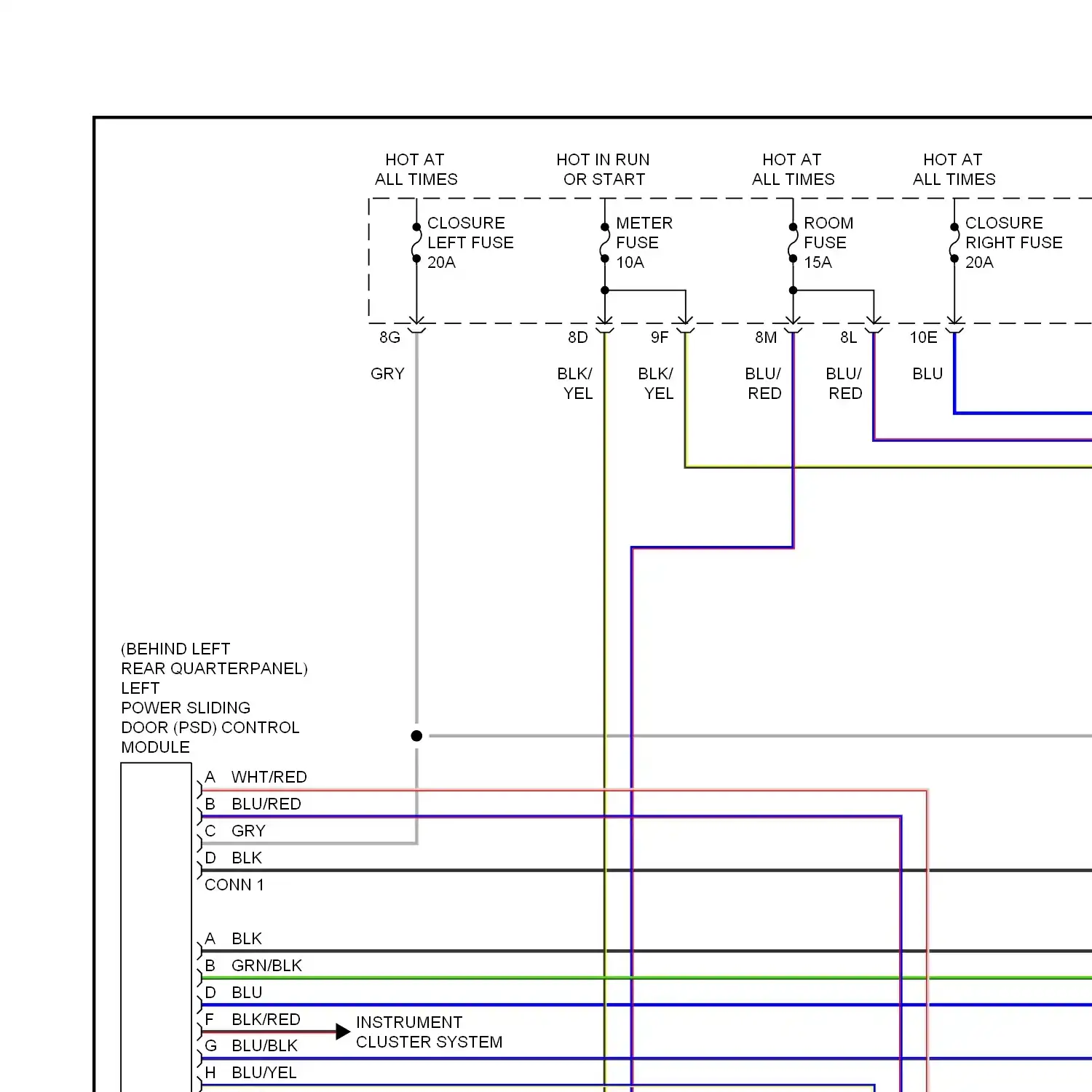The image size is (1092, 1092).
Task: Click the Closure Left fuse symbol
Action: coord(416,242)
